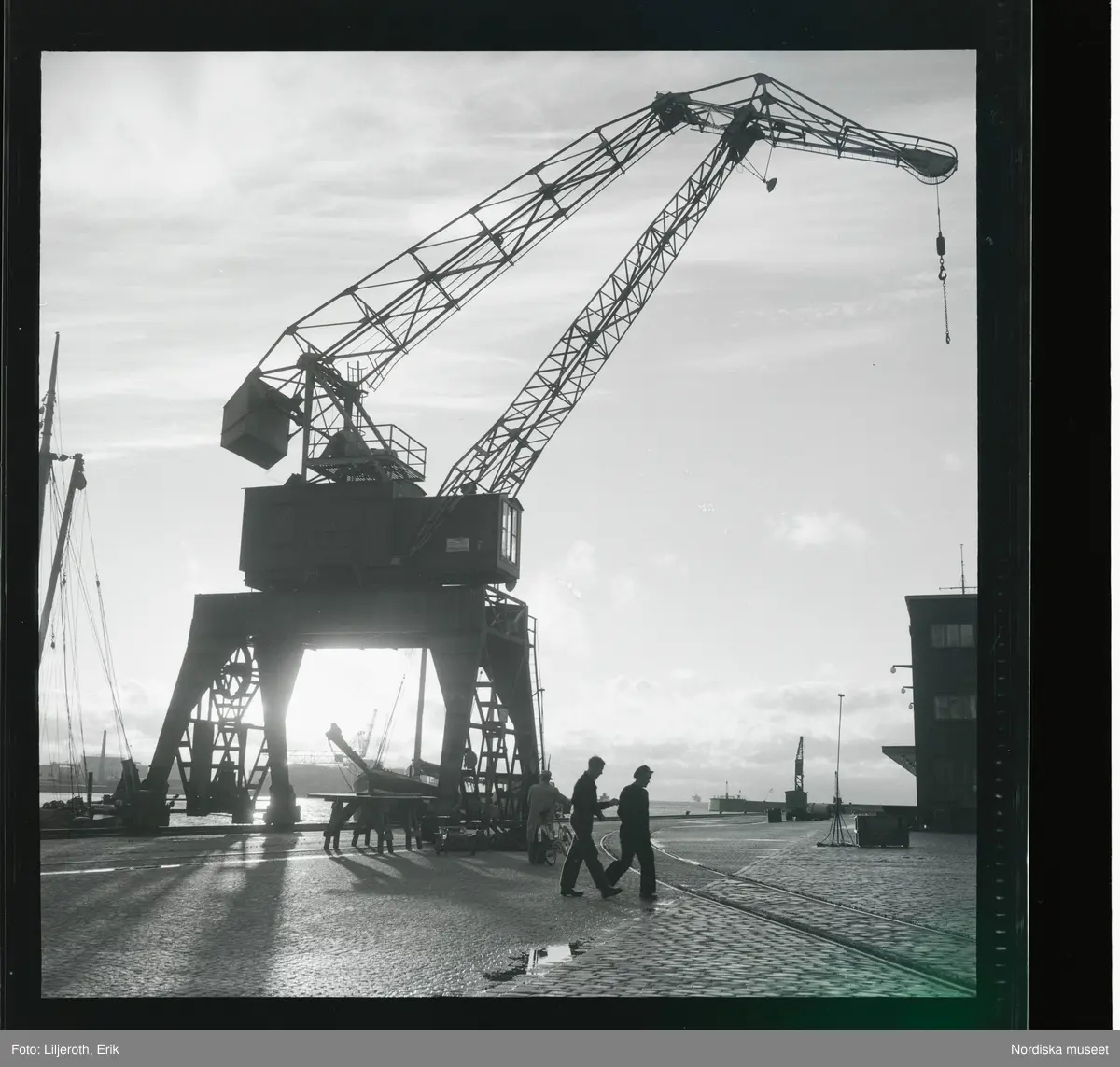Click the crate beside the right building
The image size is (1120, 1067).
[882, 831]
